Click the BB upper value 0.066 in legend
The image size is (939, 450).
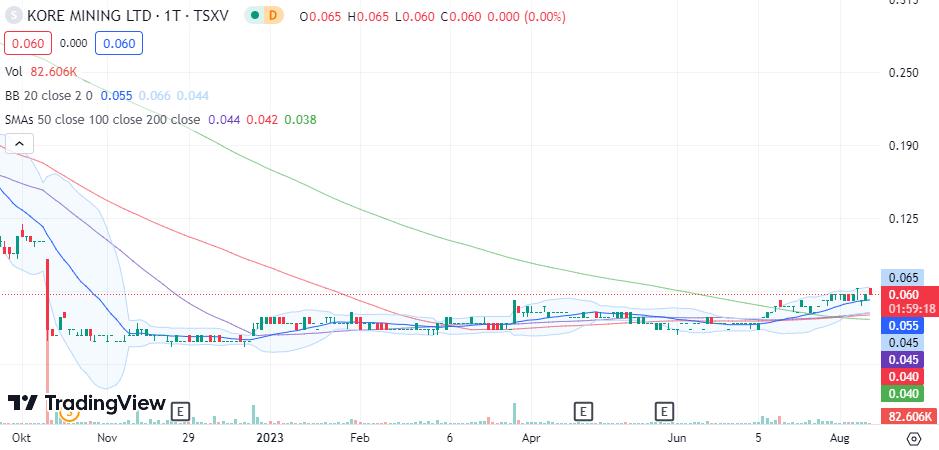click(x=155, y=95)
